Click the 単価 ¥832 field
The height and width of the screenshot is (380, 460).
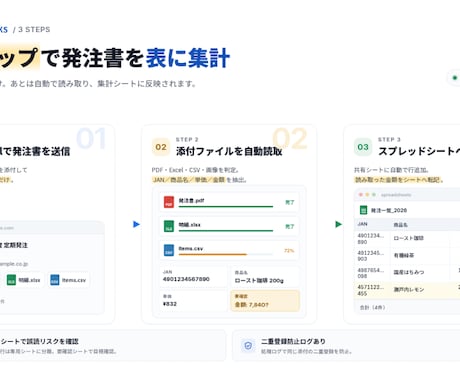tap(193, 301)
